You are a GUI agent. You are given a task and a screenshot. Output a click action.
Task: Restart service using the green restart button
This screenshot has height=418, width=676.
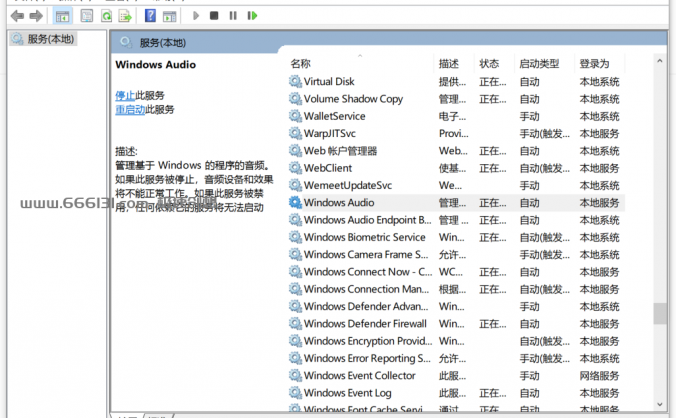[252, 16]
